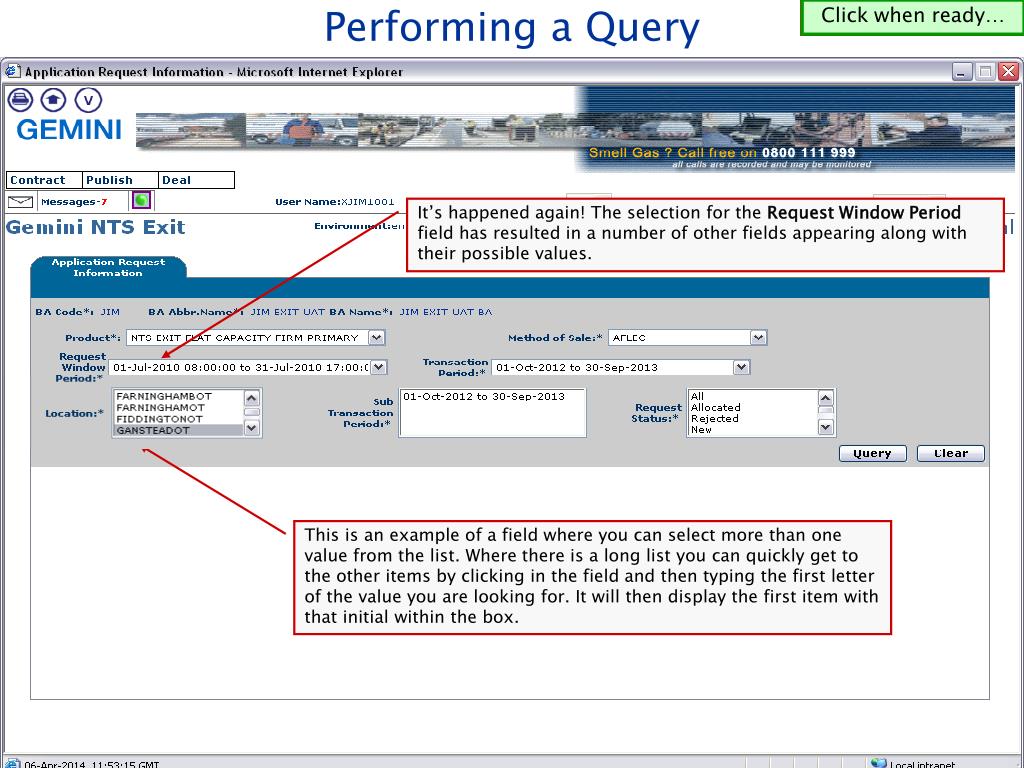Select All in Request Status list
The image size is (1024, 768).
[752, 396]
